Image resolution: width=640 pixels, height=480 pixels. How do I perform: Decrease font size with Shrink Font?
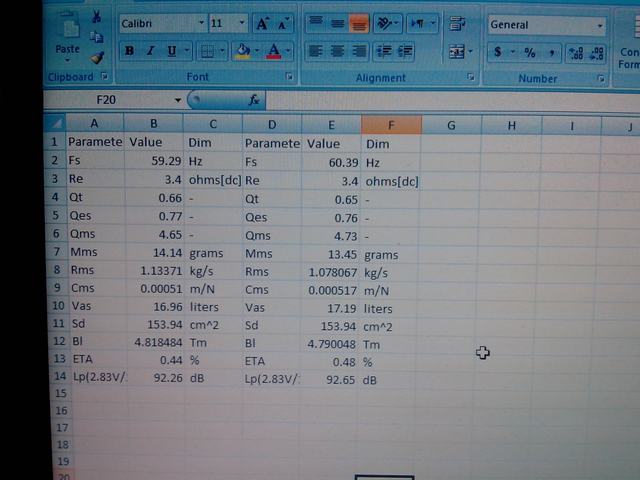pos(283,24)
